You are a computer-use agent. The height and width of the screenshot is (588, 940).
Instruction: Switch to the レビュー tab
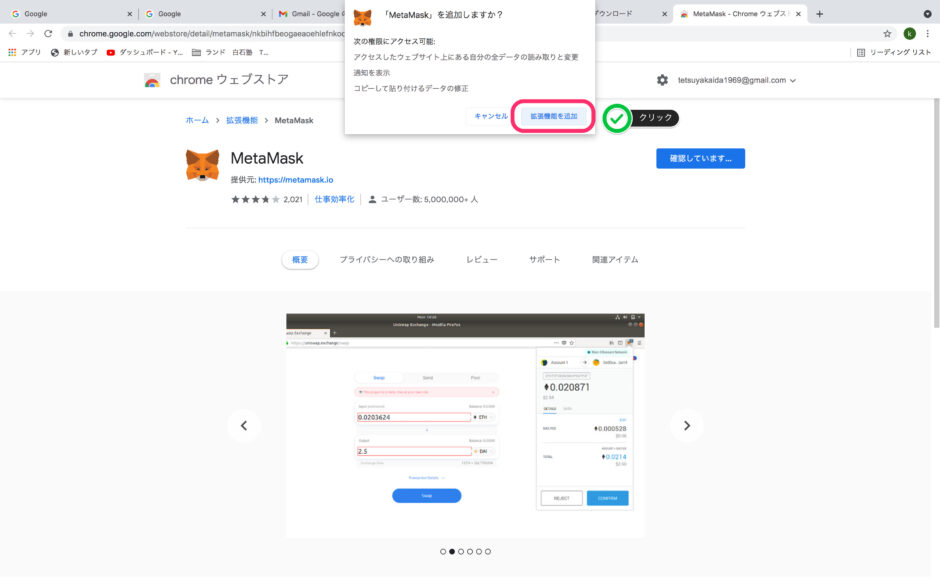pyautogui.click(x=481, y=260)
